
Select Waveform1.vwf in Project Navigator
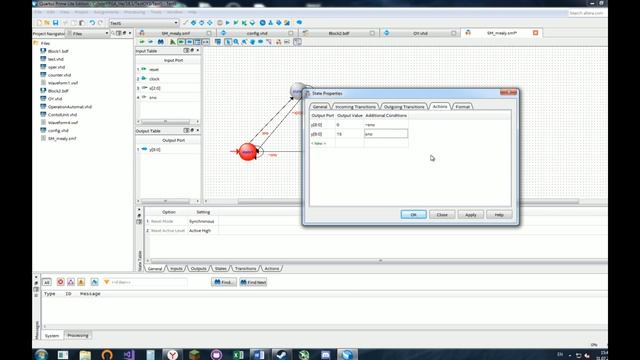[x=62, y=83]
